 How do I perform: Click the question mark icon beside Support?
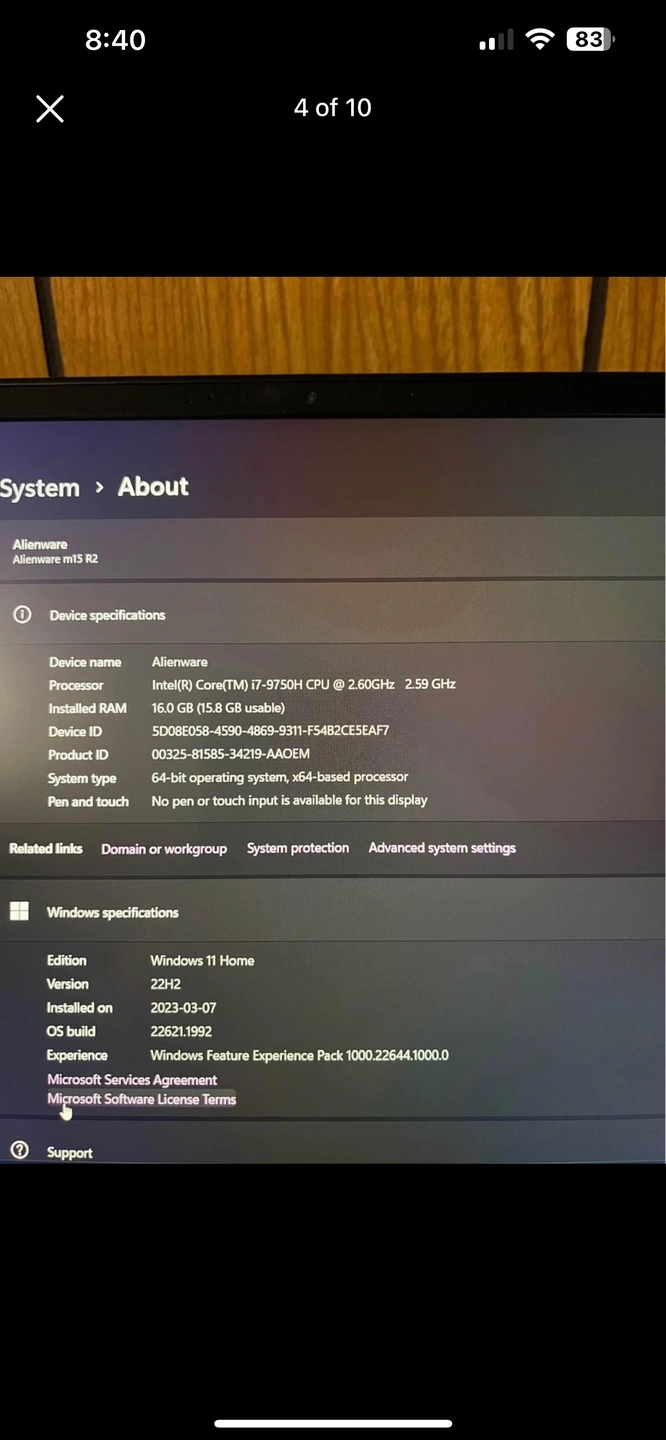click(19, 1151)
